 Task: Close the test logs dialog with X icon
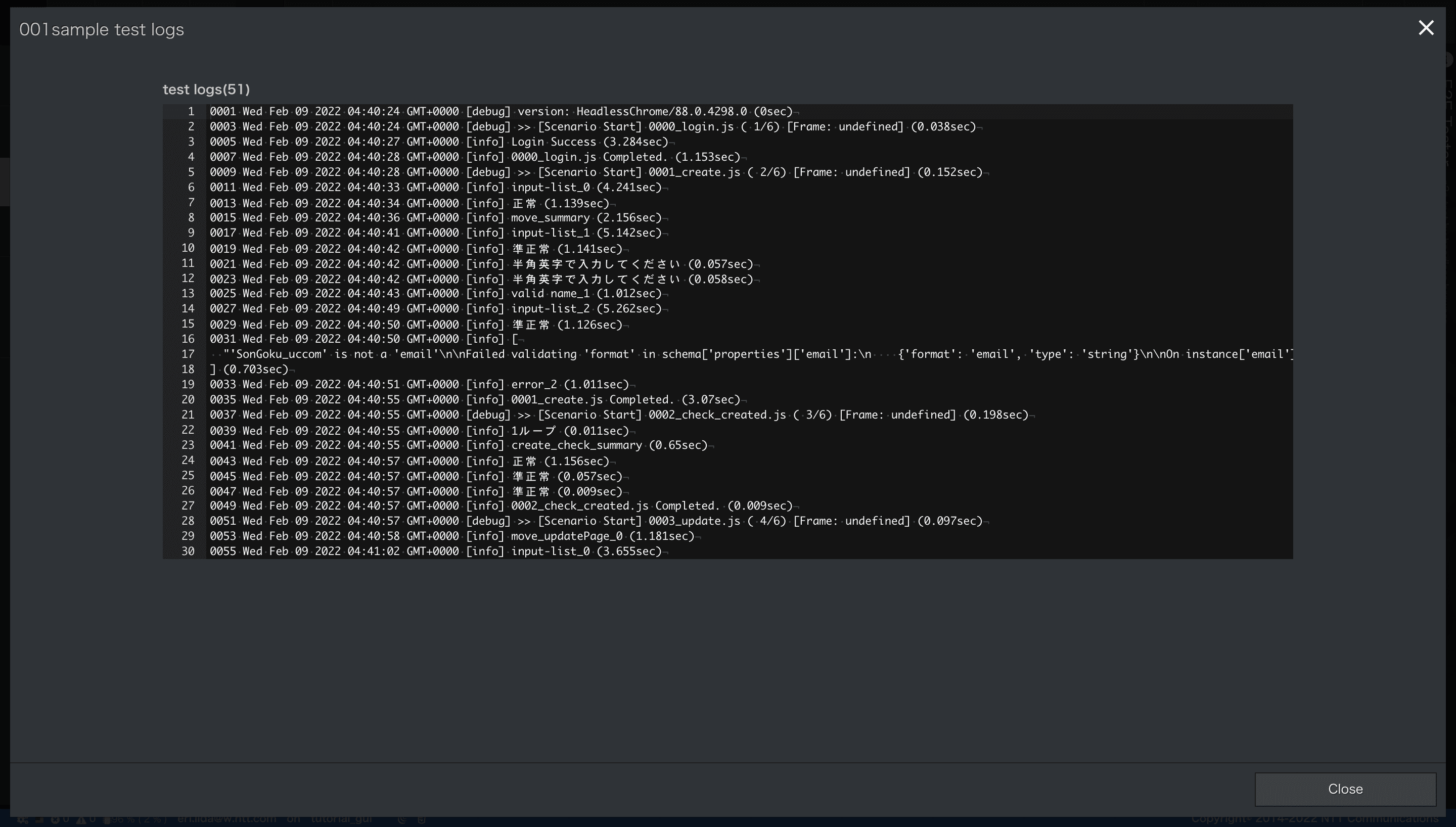pyautogui.click(x=1426, y=28)
